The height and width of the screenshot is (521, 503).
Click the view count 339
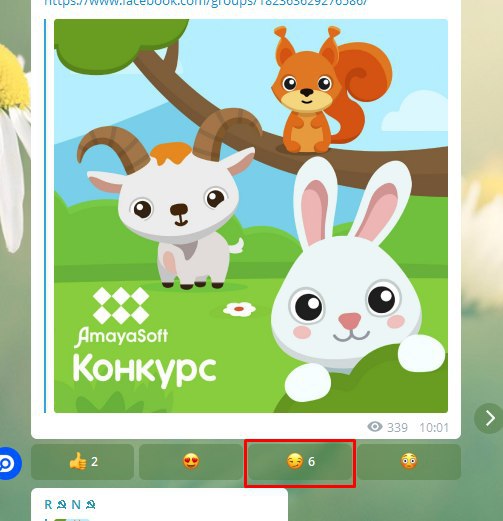click(x=397, y=427)
